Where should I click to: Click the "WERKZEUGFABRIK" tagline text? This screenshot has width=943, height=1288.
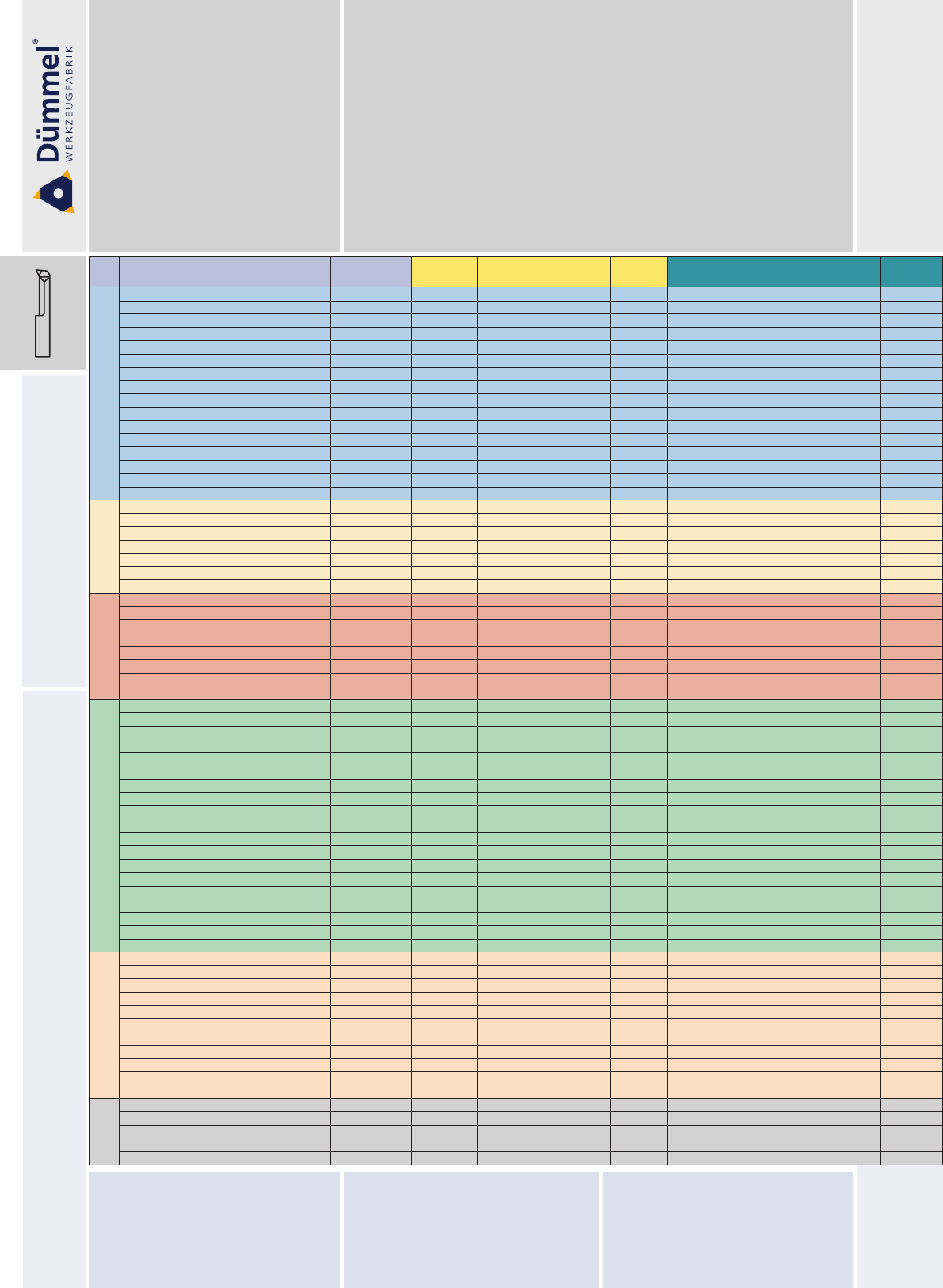(x=70, y=104)
